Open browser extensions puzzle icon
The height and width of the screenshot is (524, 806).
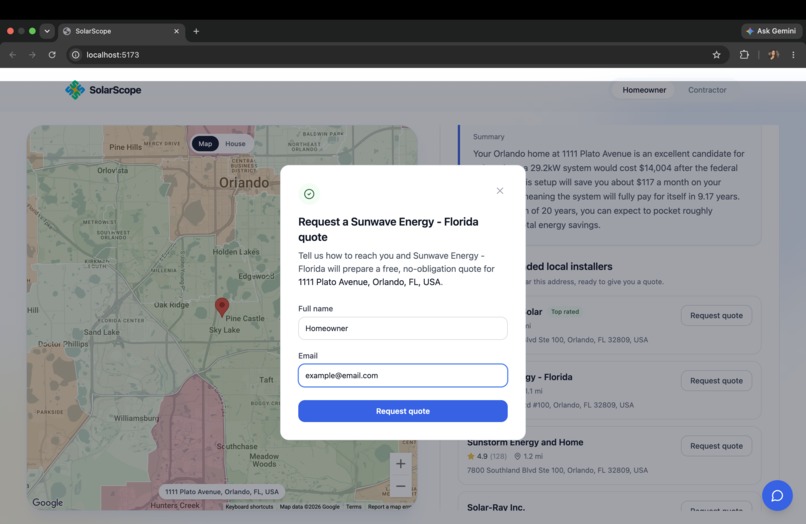[744, 55]
